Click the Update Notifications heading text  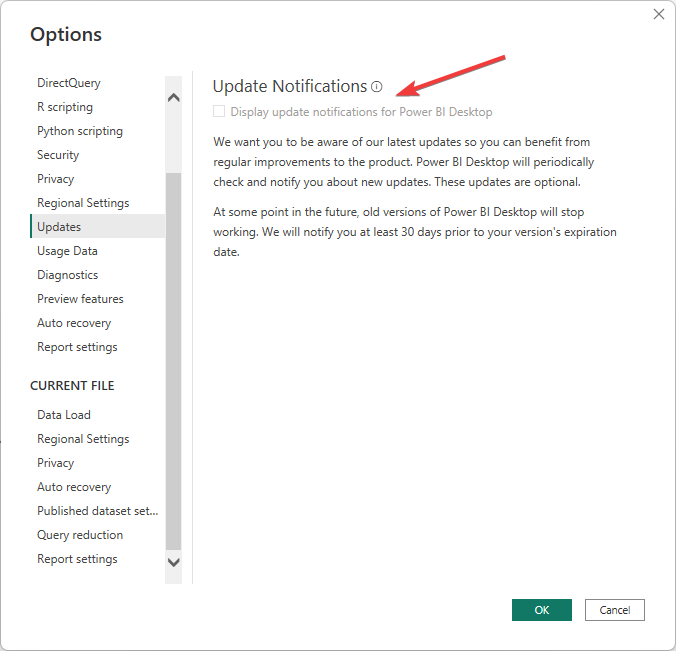pos(290,86)
